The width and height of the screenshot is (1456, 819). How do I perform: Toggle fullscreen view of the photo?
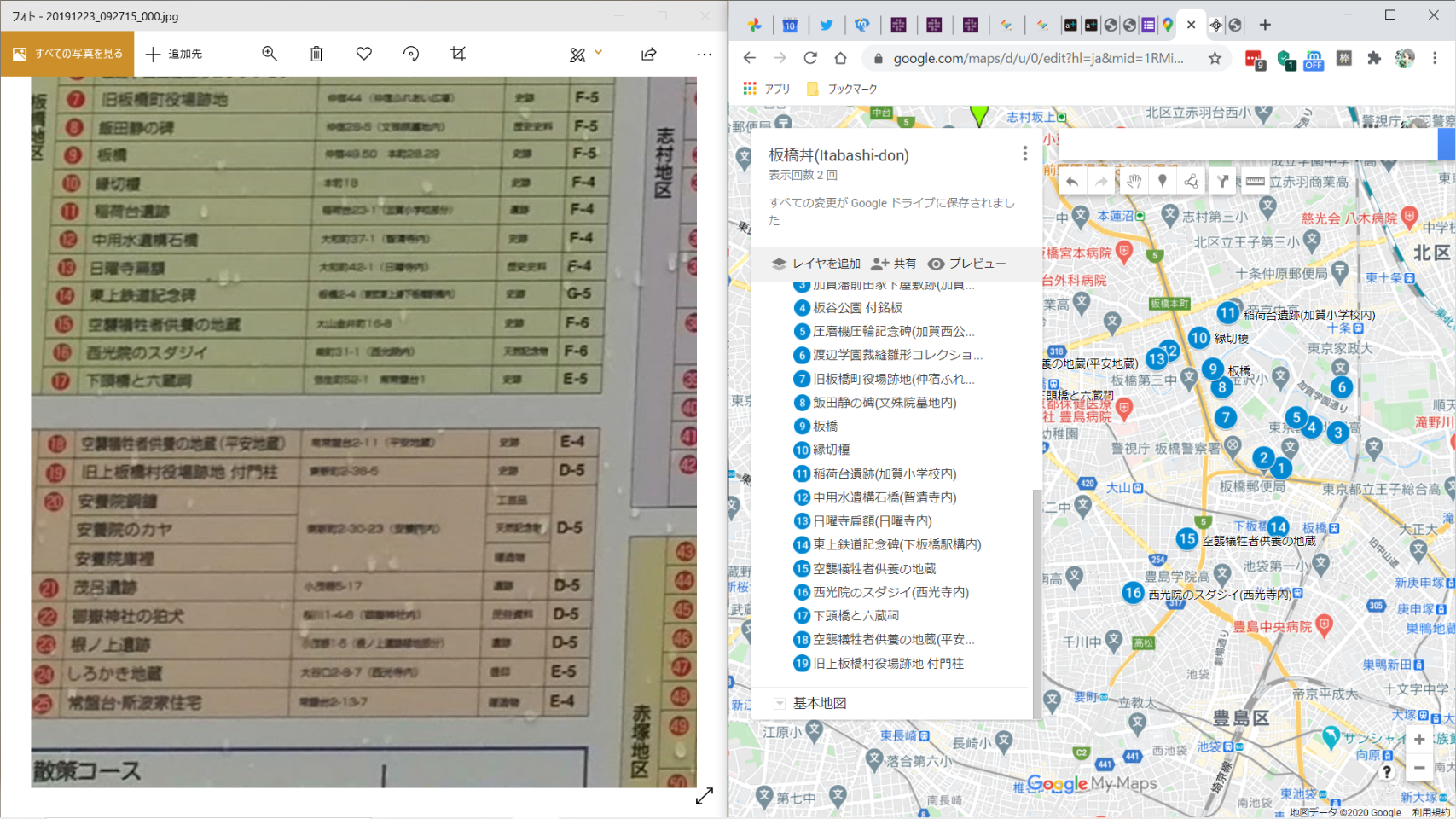[x=705, y=796]
